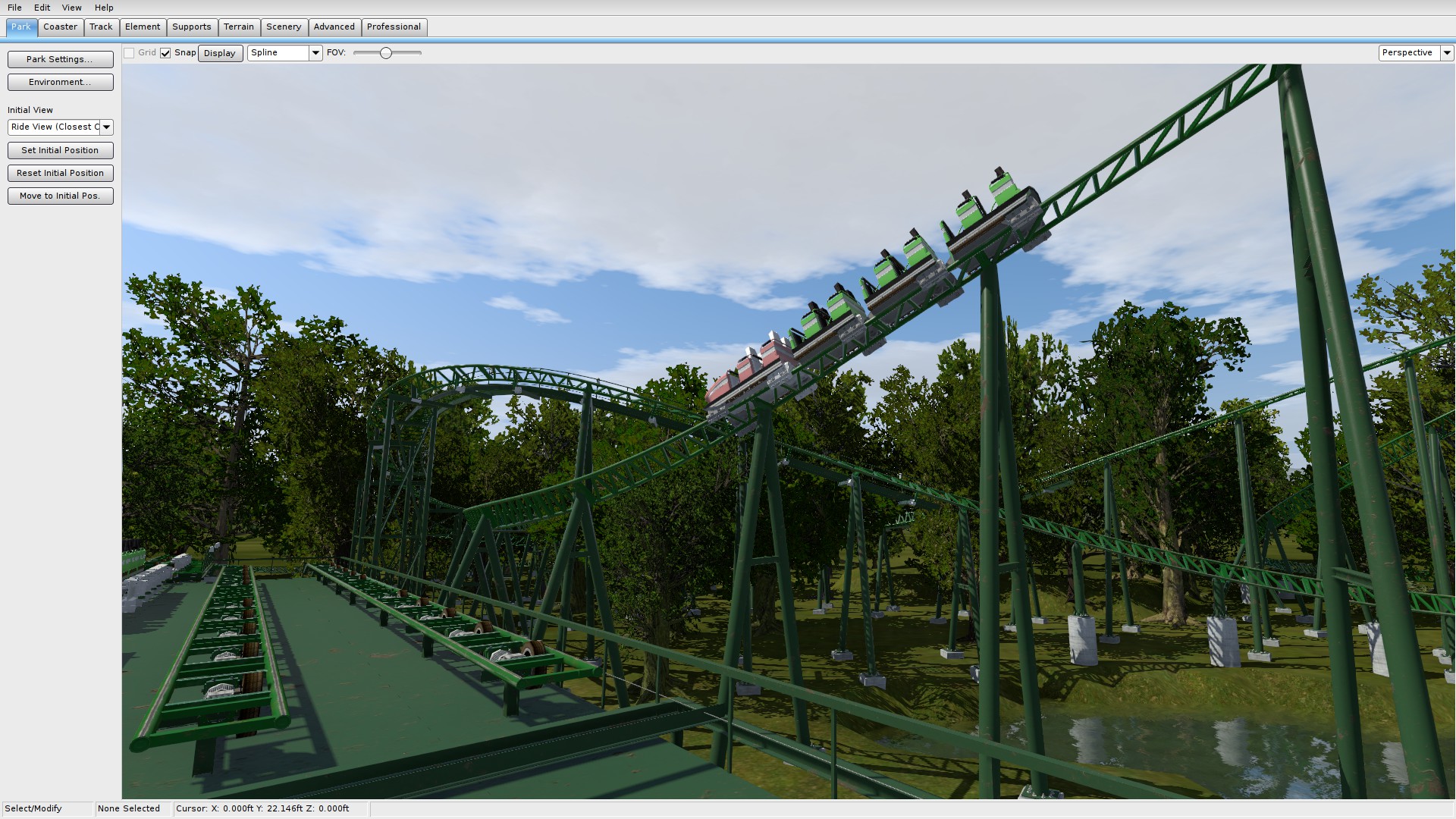
Task: Open Environment settings
Action: tap(61, 82)
